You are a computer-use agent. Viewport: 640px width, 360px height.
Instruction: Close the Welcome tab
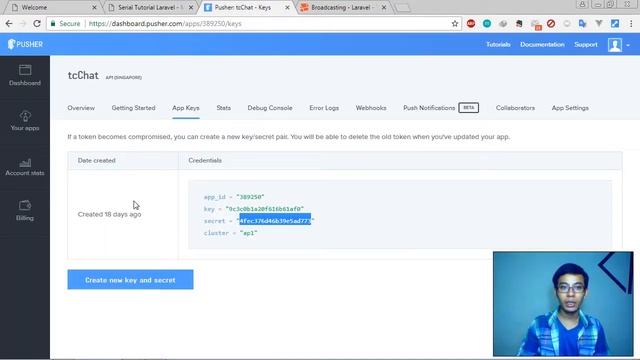click(94, 7)
